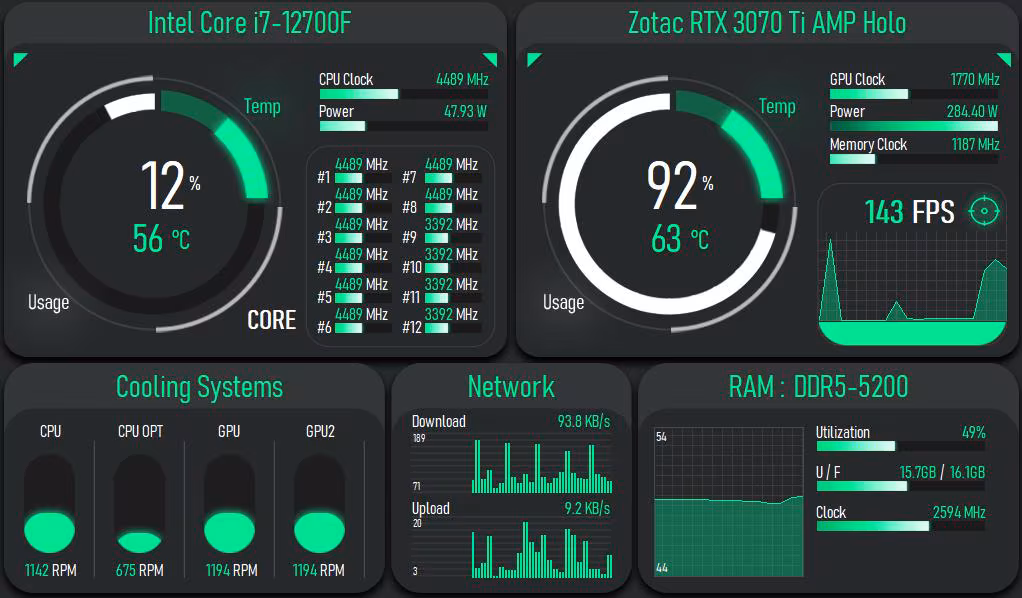Click the 284.40 W GPU power value
The height and width of the screenshot is (598, 1022).
coord(972,112)
